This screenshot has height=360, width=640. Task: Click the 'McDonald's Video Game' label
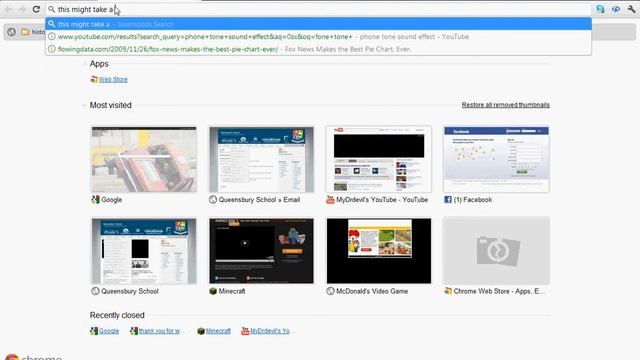pyautogui.click(x=372, y=291)
